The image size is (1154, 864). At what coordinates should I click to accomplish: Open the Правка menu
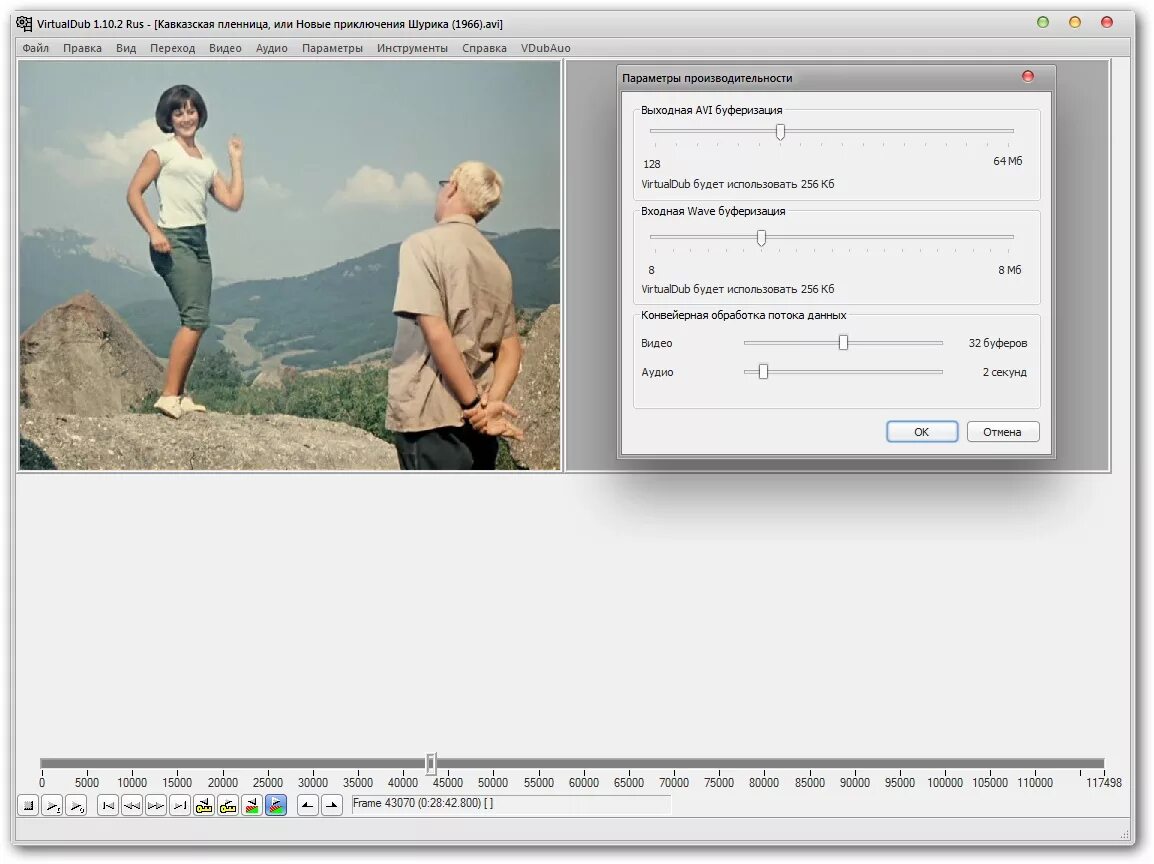pyautogui.click(x=82, y=48)
